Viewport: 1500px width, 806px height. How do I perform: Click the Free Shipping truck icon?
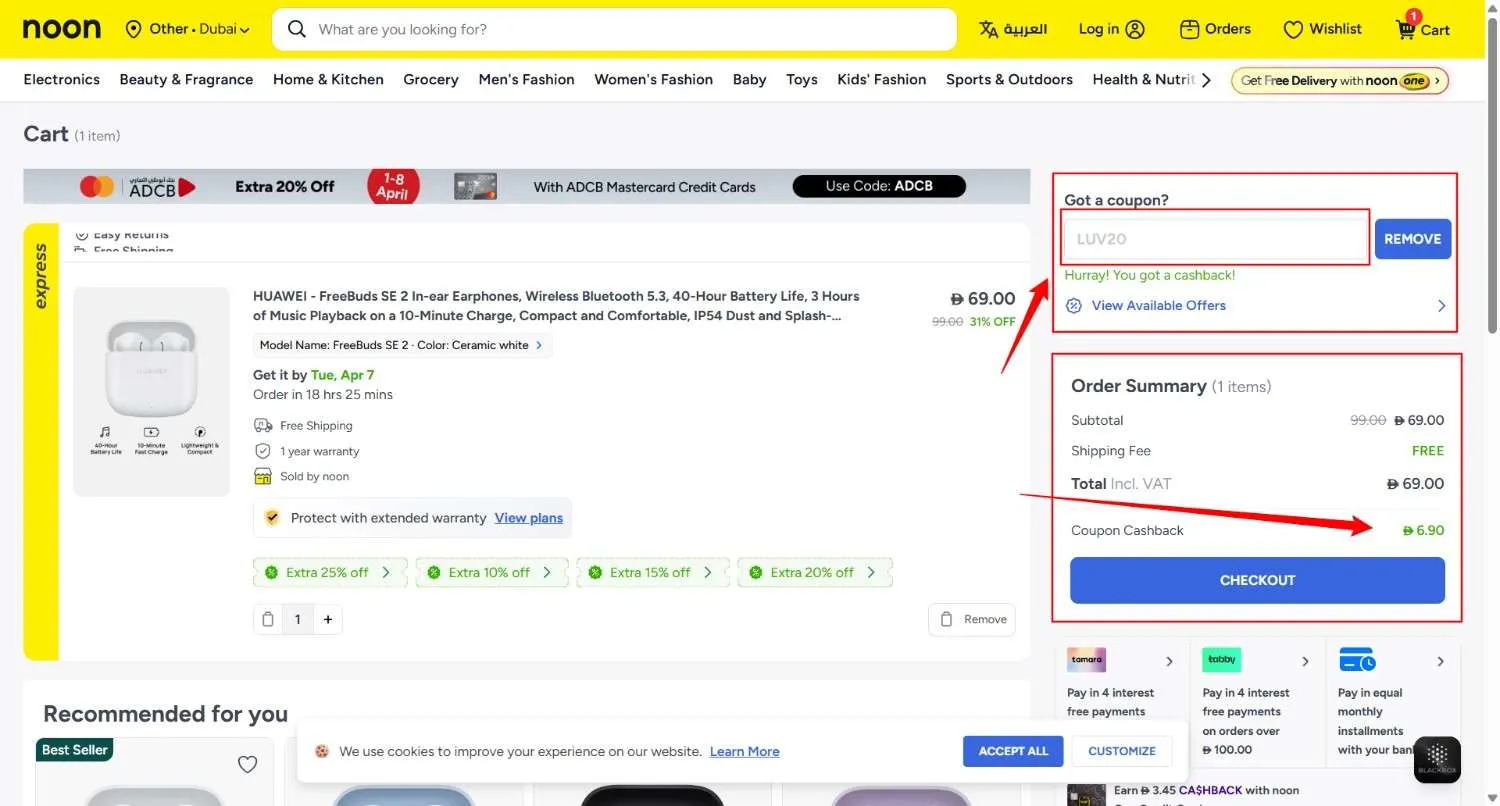[263, 425]
